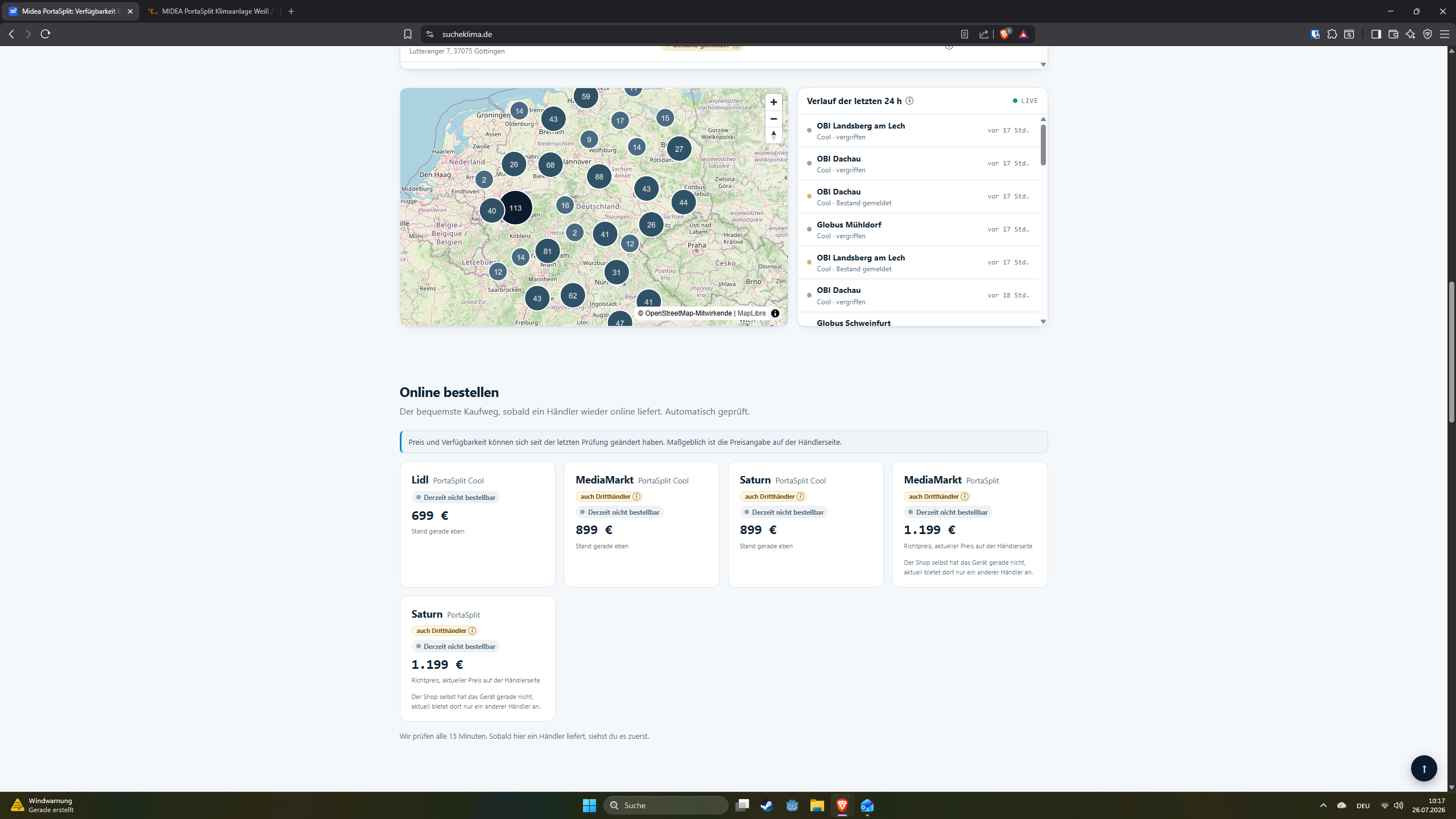Click the history list scroll-down arrow

pyautogui.click(x=1043, y=322)
